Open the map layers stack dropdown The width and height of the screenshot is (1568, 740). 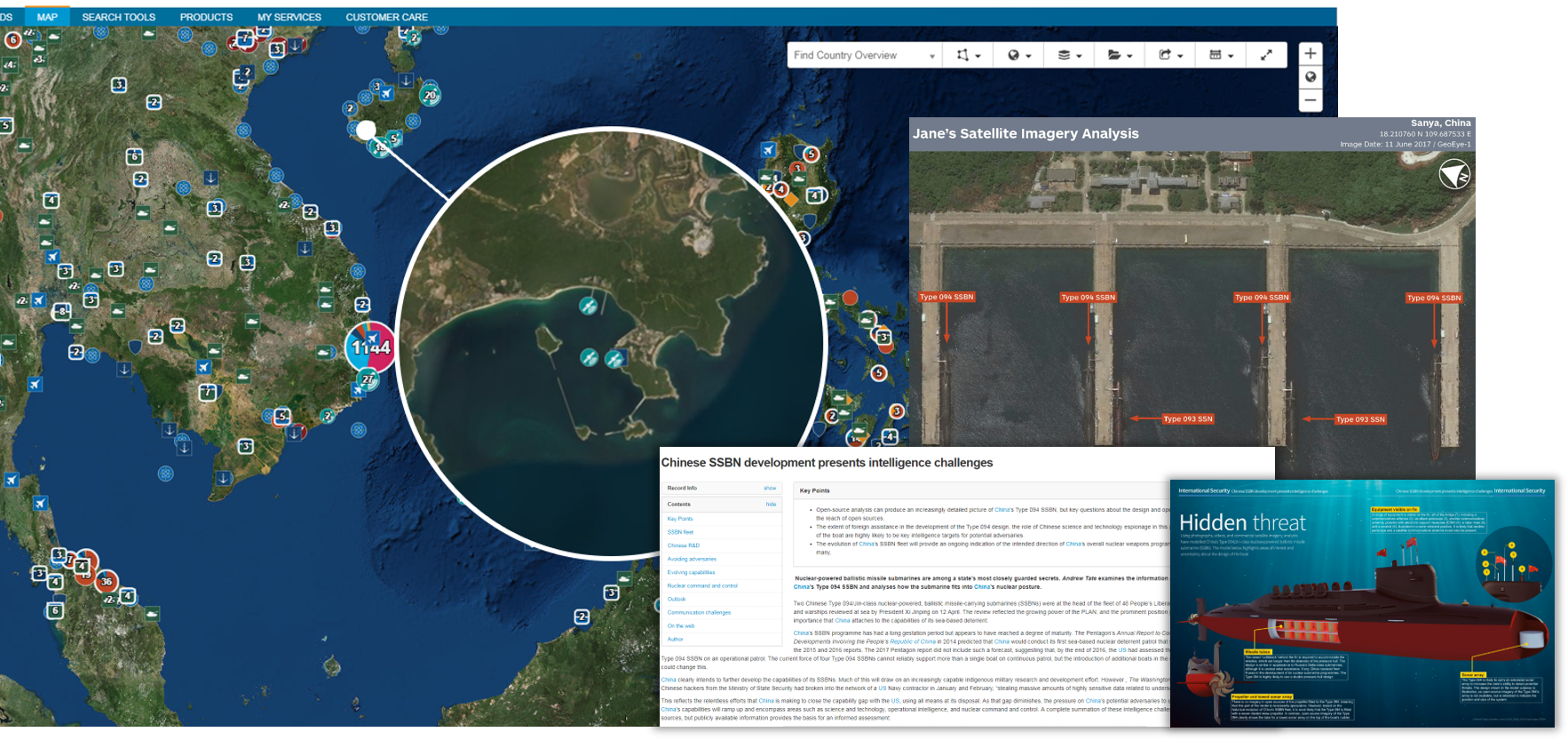[1069, 55]
